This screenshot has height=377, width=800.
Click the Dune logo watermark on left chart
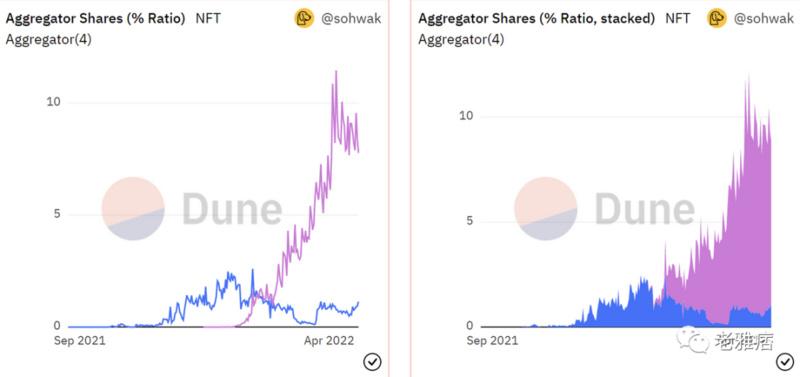pyautogui.click(x=192, y=209)
